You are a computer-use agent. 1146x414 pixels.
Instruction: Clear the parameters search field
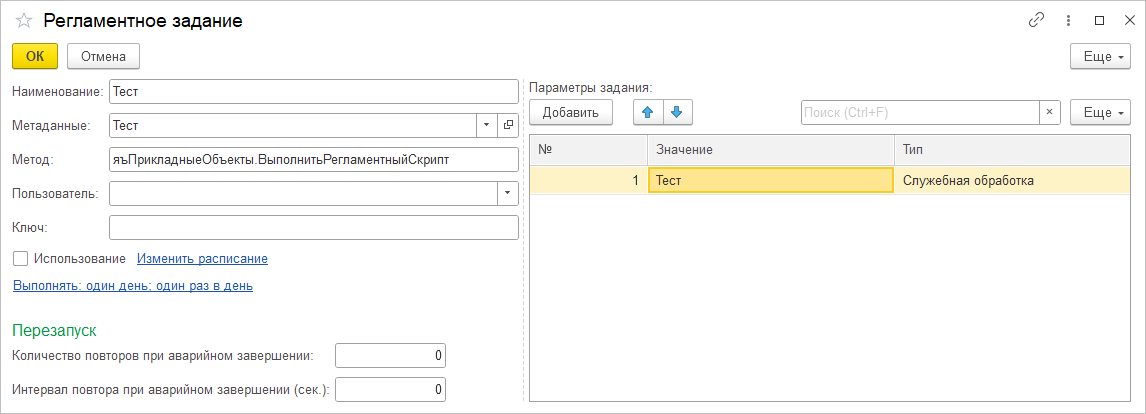click(x=1050, y=112)
